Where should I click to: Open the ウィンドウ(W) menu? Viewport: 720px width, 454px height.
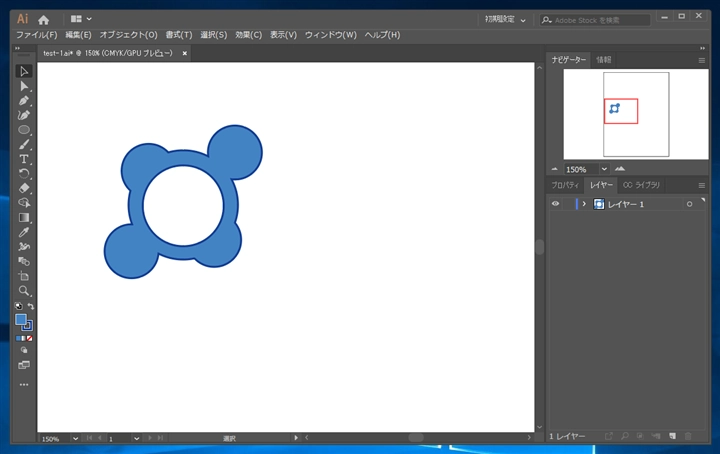331,35
